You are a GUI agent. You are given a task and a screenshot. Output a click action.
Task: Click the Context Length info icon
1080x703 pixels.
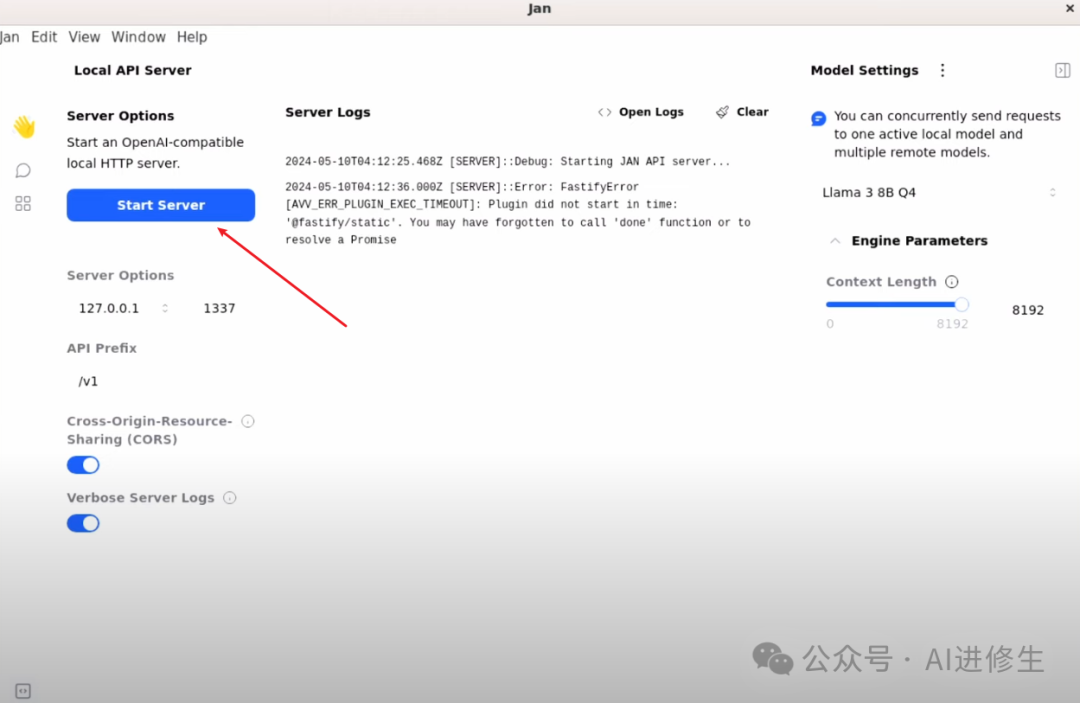tap(951, 282)
